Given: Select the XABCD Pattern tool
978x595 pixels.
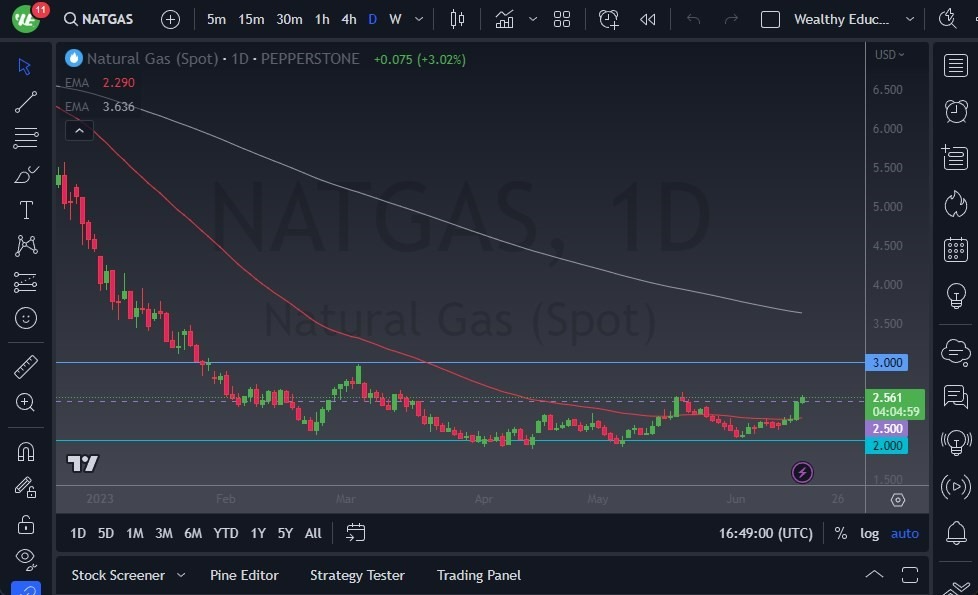Looking at the screenshot, I should (x=26, y=246).
